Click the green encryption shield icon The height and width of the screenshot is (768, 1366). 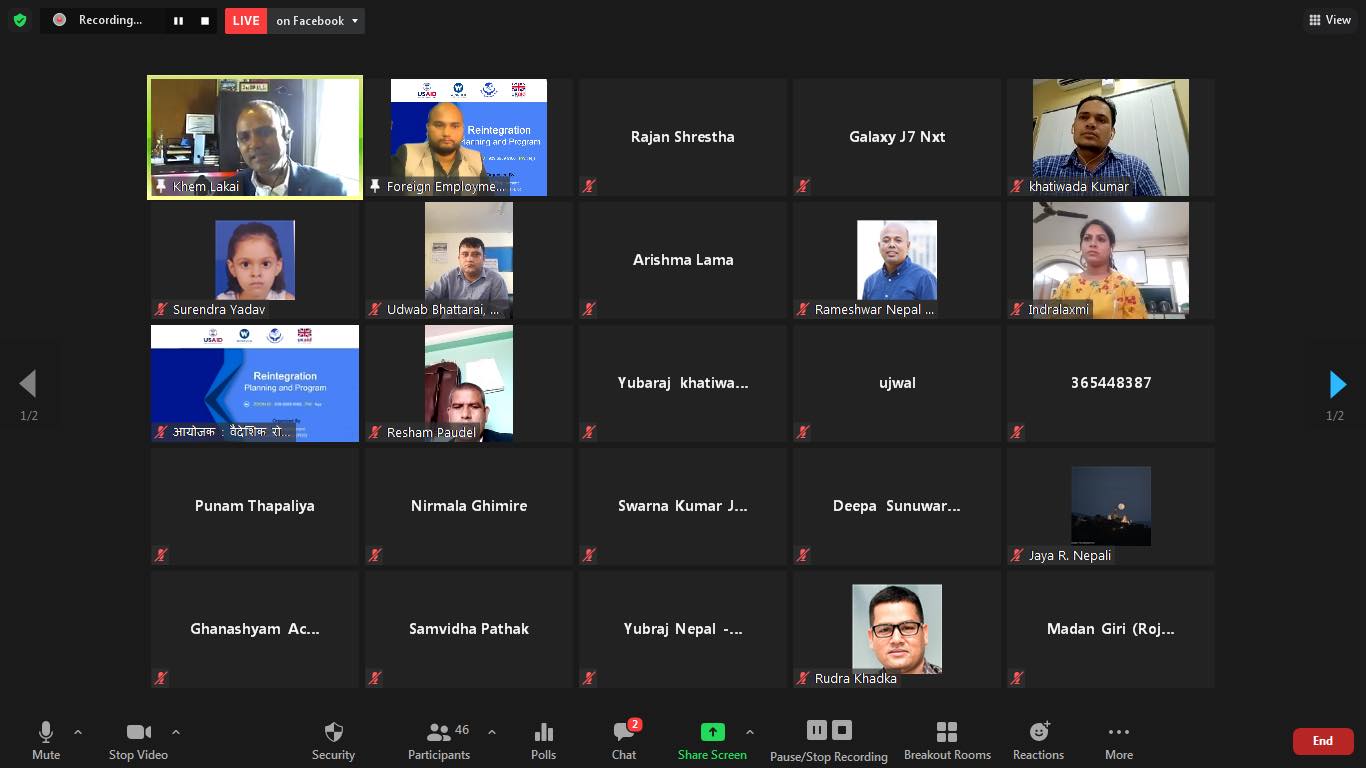coord(20,20)
